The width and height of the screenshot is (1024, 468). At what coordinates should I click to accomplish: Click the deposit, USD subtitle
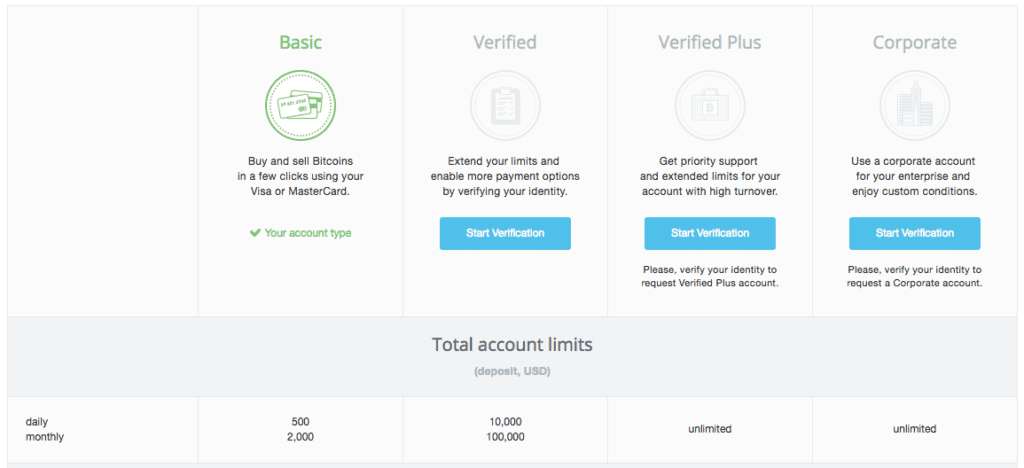pyautogui.click(x=512, y=371)
